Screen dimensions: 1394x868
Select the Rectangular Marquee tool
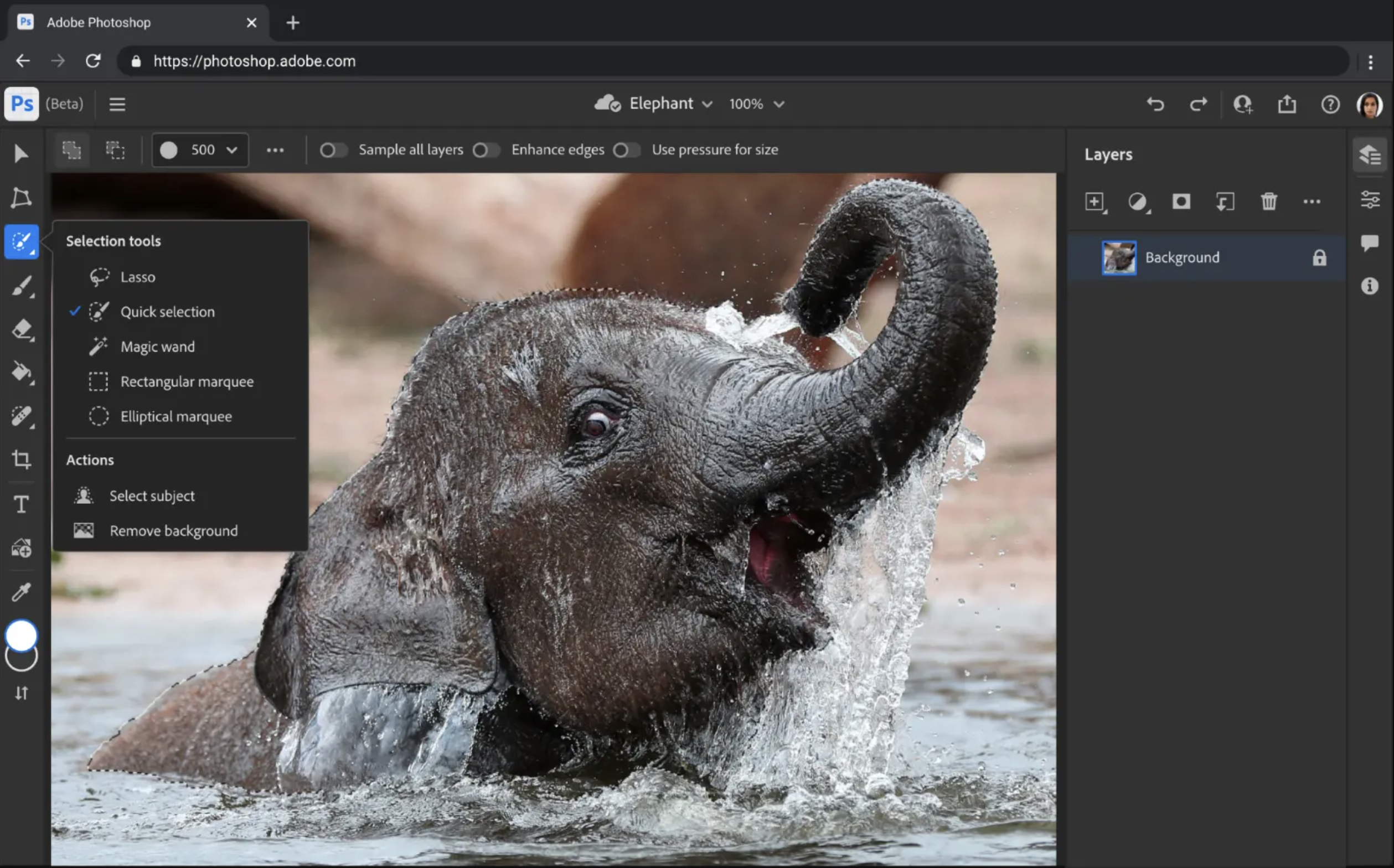pos(186,380)
